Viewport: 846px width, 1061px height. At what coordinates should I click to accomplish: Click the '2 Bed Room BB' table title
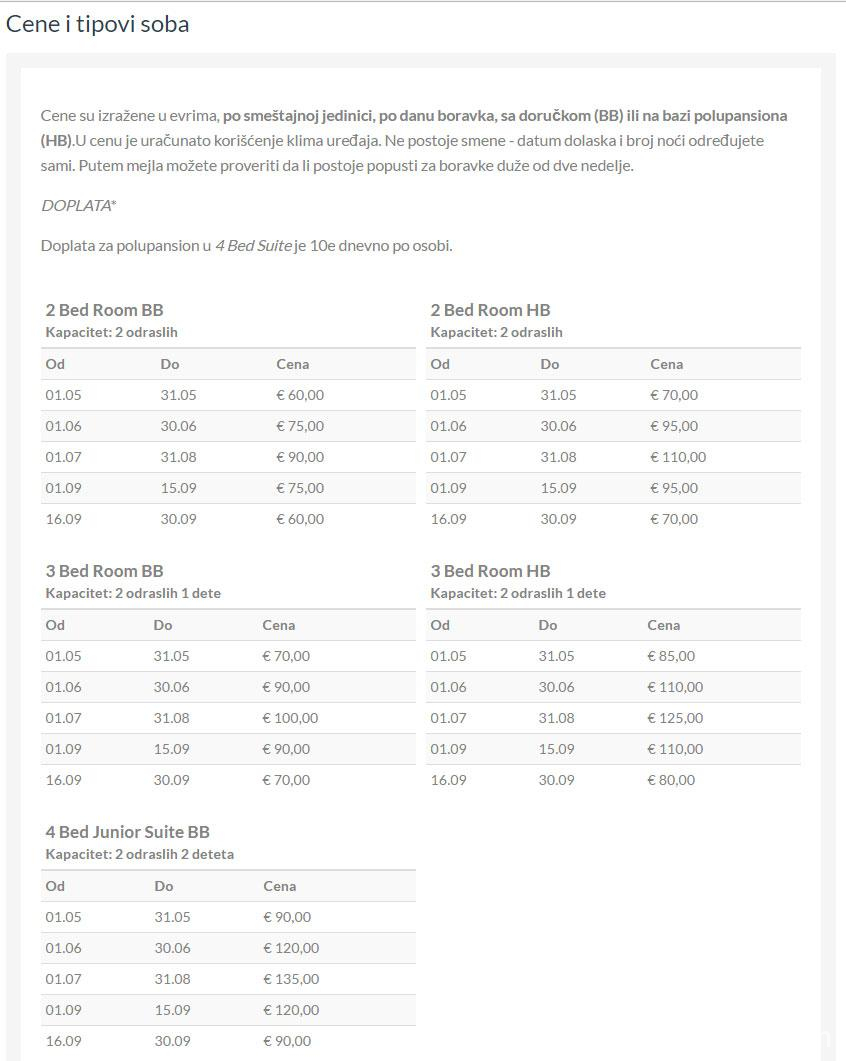[104, 310]
